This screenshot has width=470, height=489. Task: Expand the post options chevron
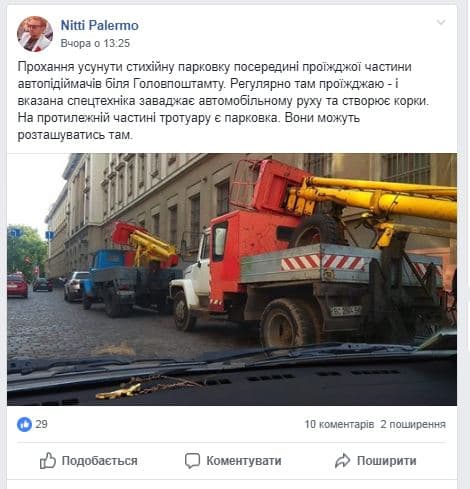pyautogui.click(x=441, y=22)
